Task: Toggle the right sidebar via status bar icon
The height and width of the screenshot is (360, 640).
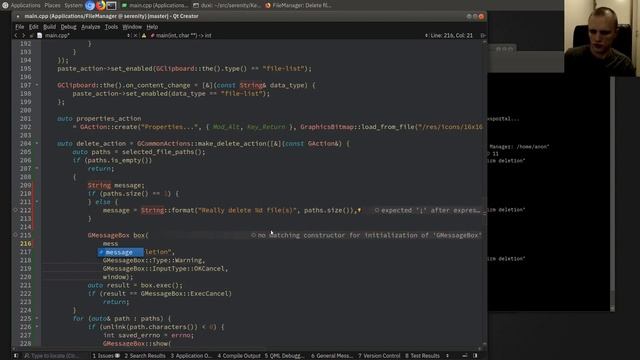Action: (475, 356)
